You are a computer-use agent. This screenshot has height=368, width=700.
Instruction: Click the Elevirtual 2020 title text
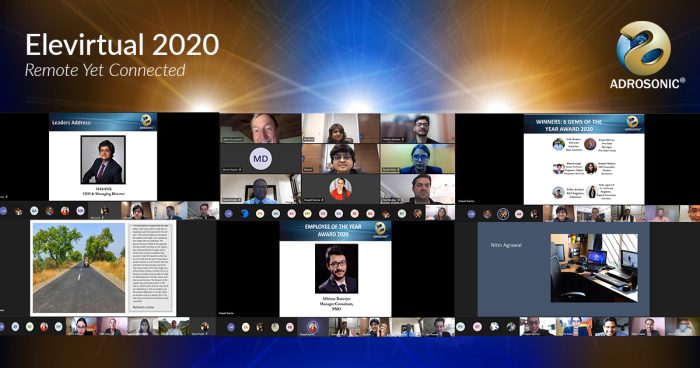coord(122,45)
